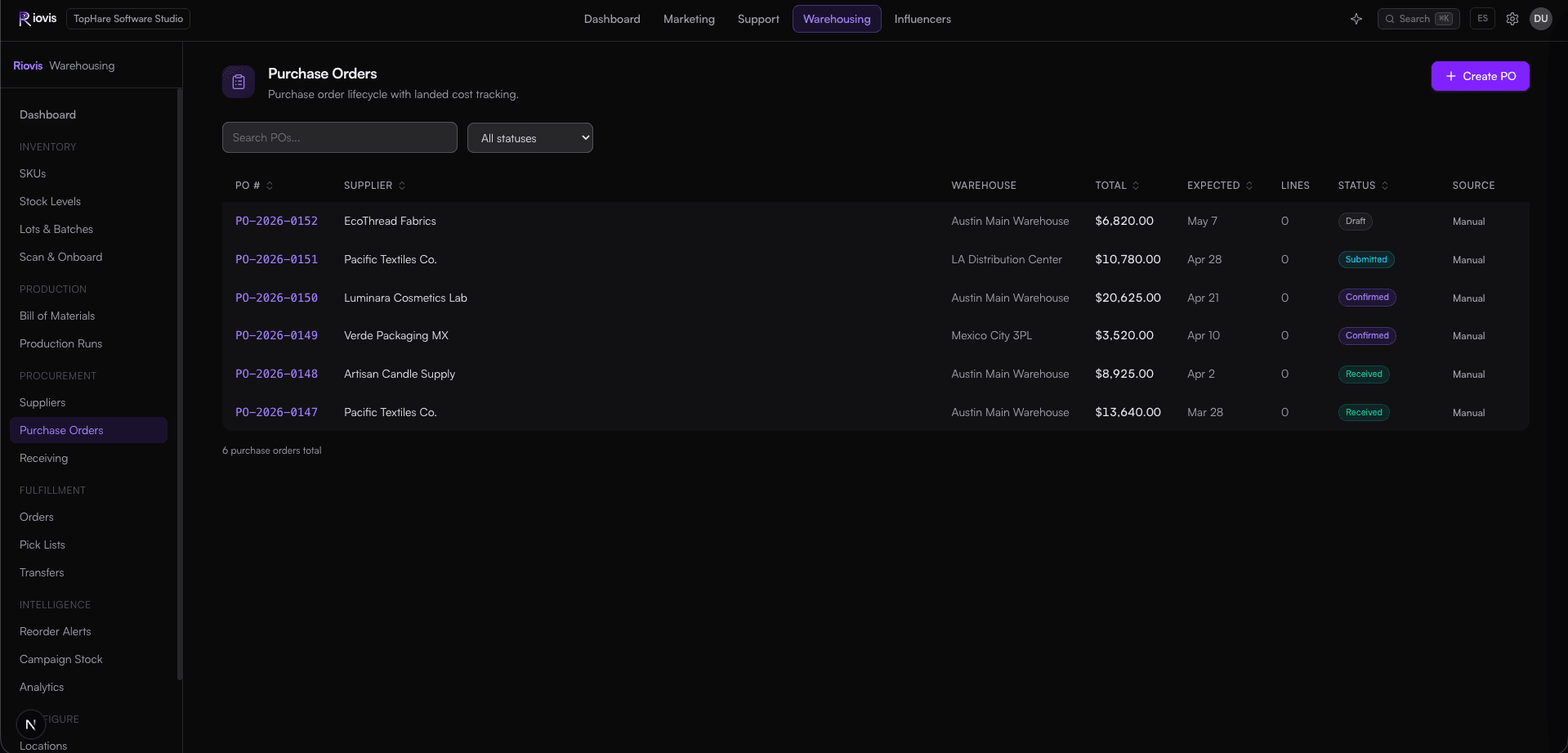Screen dimensions: 1568x753
Task: Open the All statuses dropdown
Action: [530, 138]
